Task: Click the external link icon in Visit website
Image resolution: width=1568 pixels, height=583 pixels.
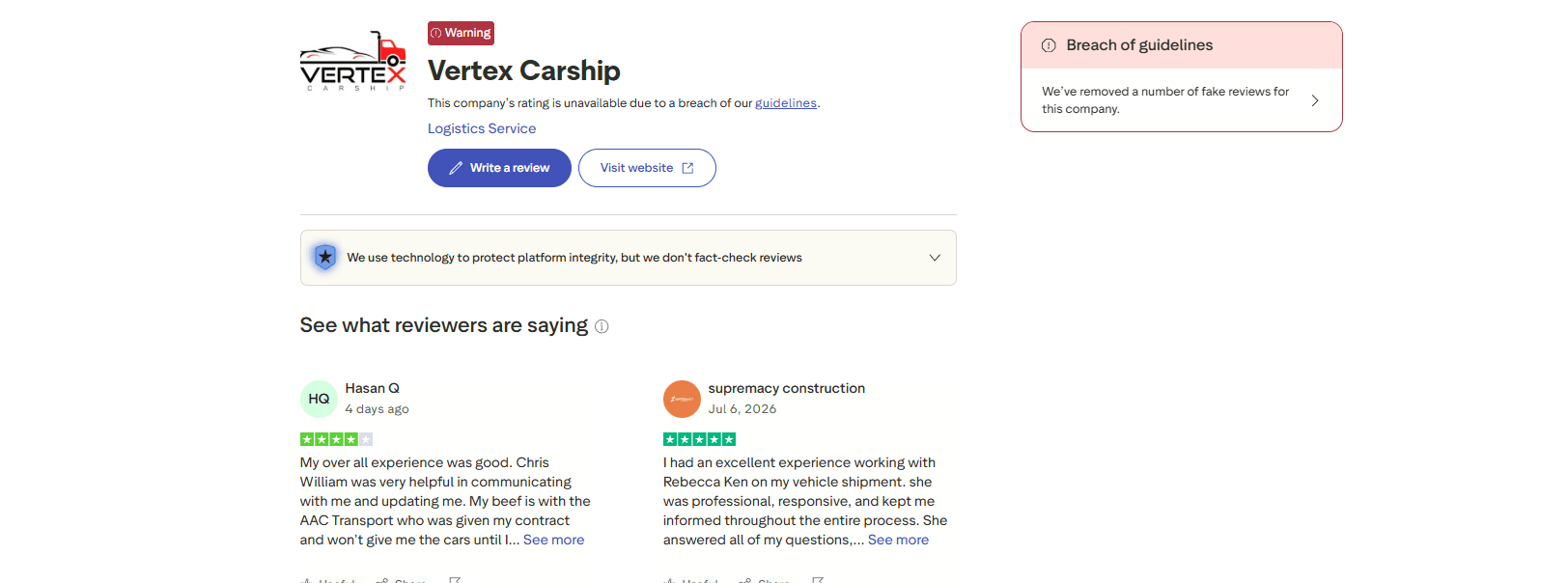Action: 687,168
